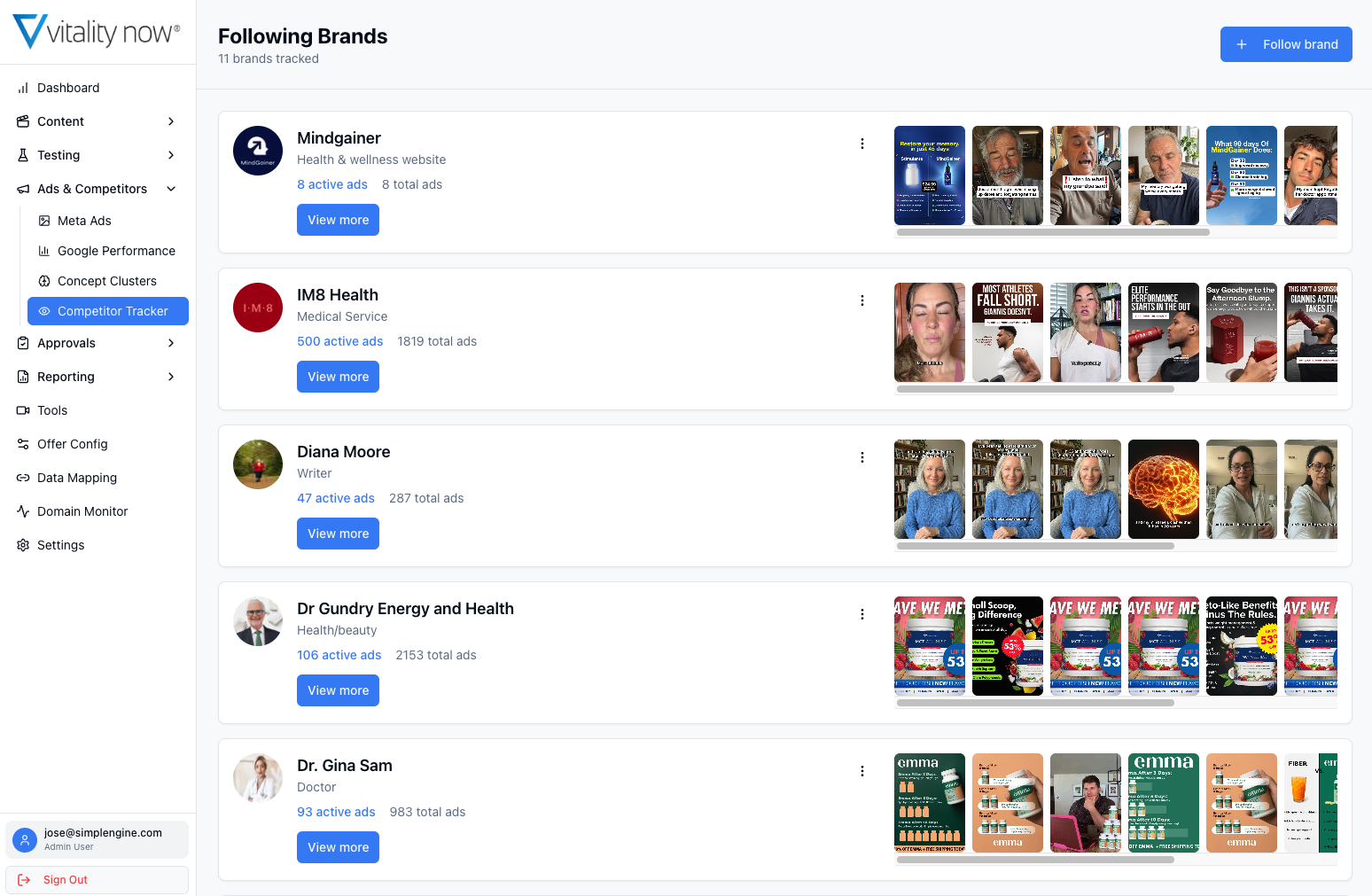Click Dr Gundry profile picture
1372x896 pixels.
pyautogui.click(x=258, y=621)
